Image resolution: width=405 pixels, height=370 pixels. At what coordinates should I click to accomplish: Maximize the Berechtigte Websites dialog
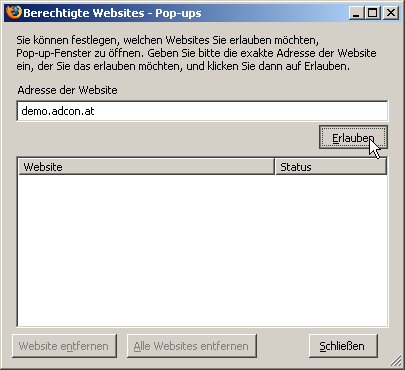click(373, 13)
